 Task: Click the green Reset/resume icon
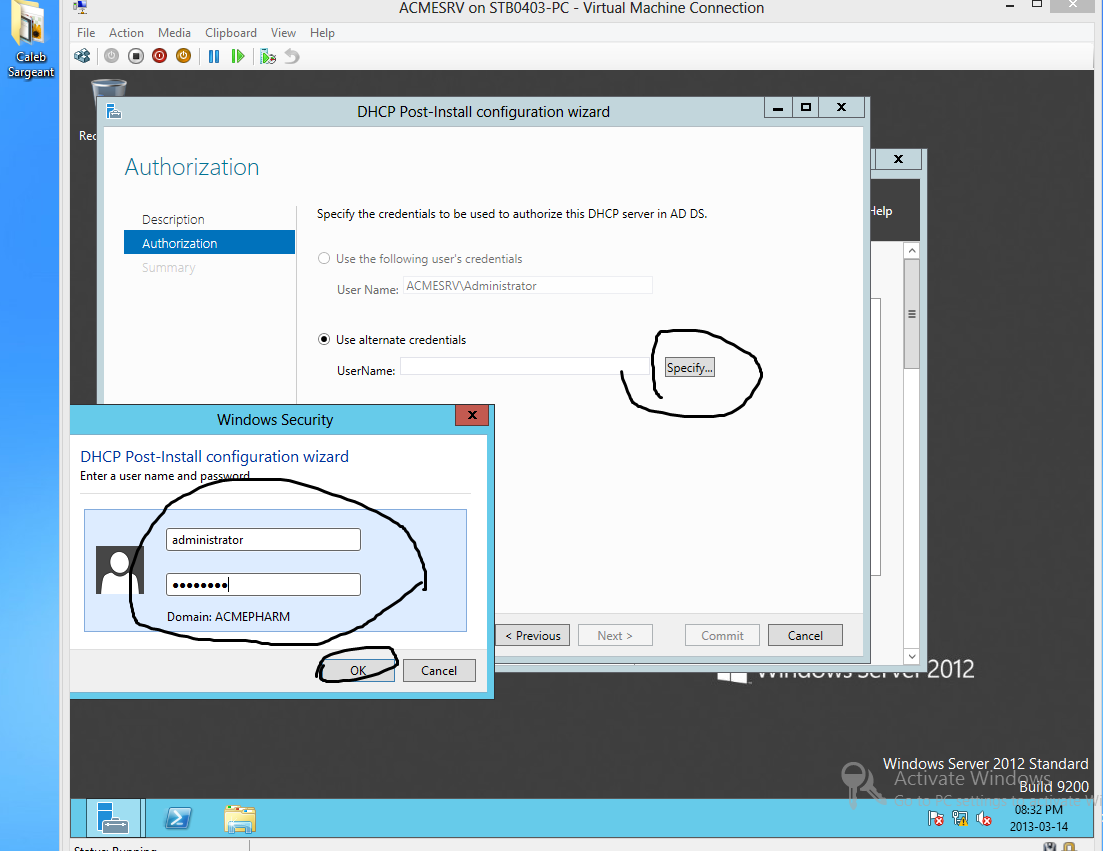pyautogui.click(x=238, y=56)
